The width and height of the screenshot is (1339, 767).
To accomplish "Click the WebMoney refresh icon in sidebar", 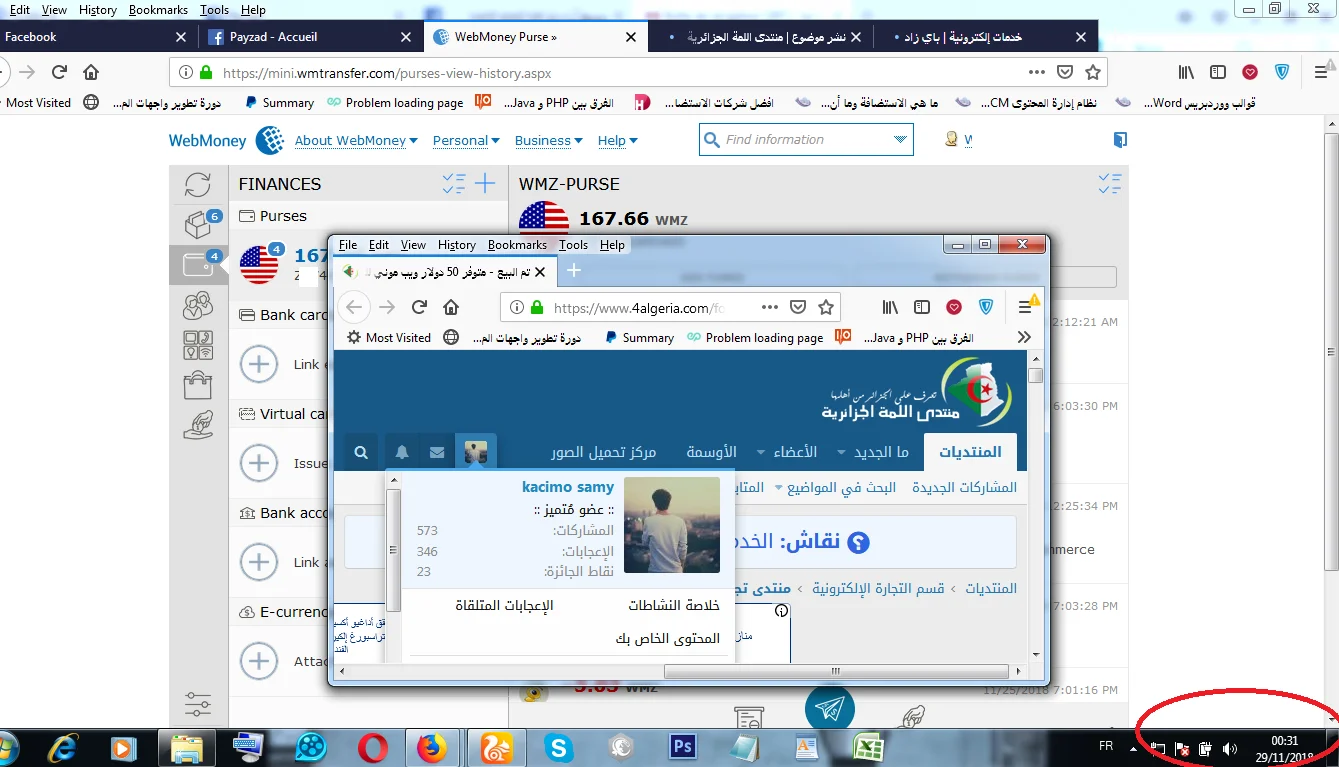I will [198, 184].
